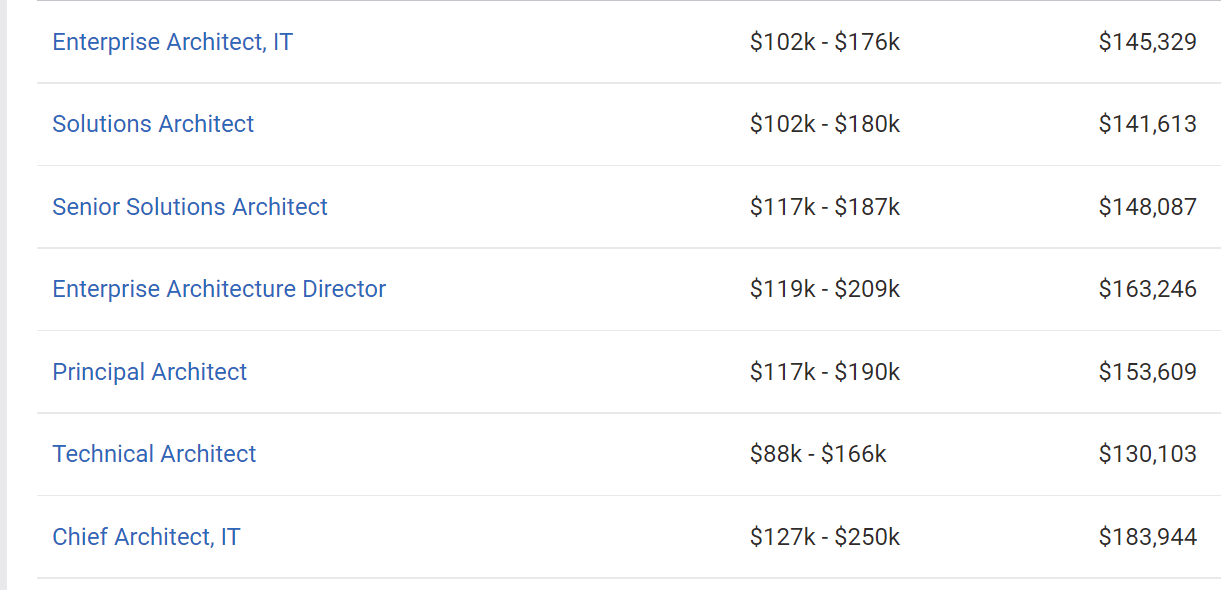Select the $117k - $187k range text
1221x590 pixels.
824,207
